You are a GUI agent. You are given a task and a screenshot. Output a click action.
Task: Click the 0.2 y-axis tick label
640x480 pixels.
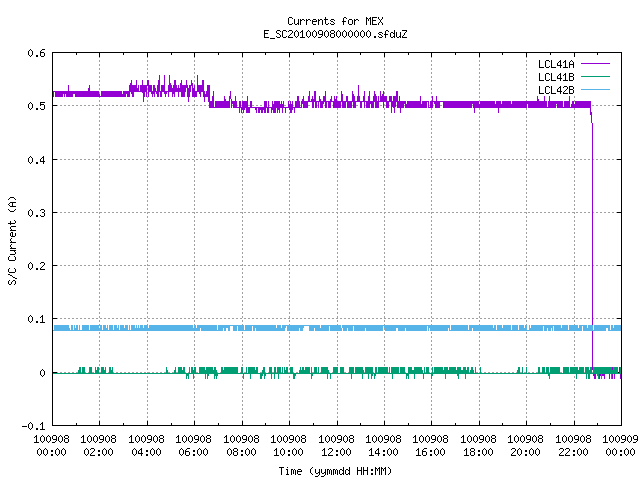(36, 266)
